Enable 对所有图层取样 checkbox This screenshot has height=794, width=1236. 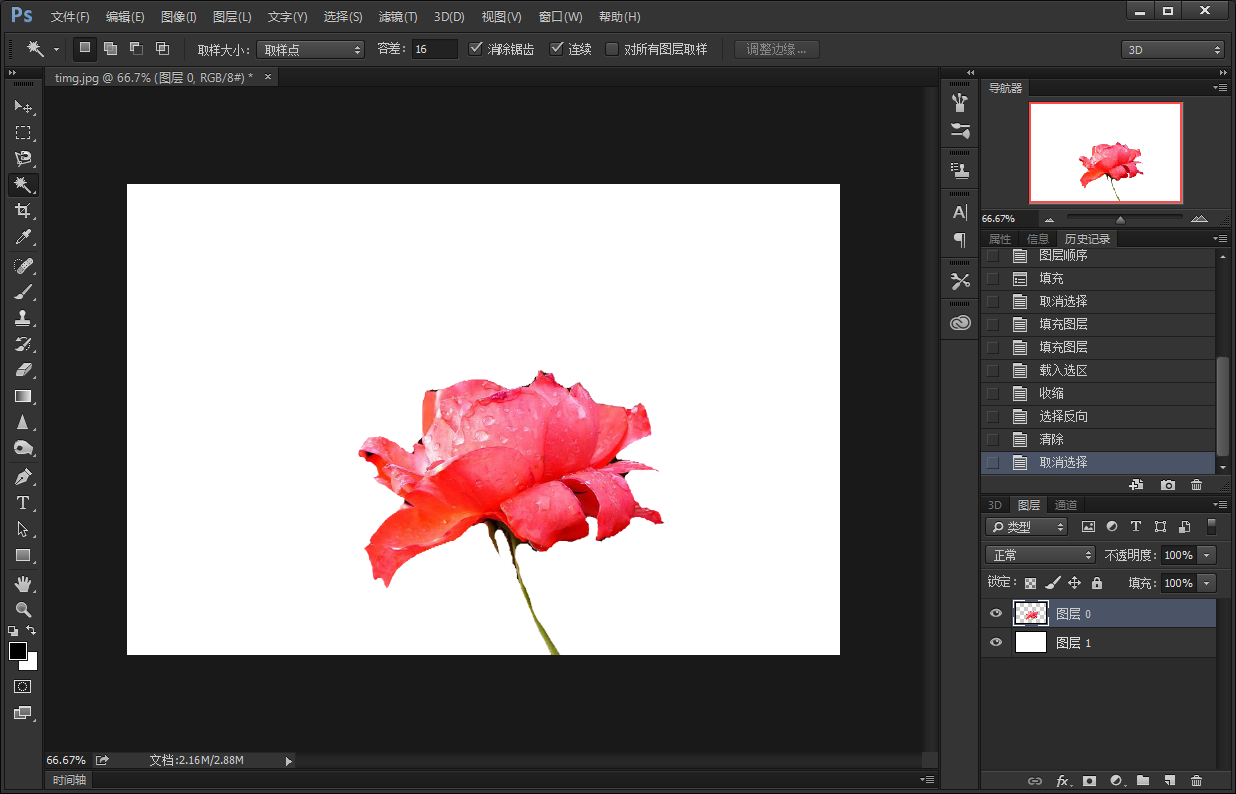612,49
